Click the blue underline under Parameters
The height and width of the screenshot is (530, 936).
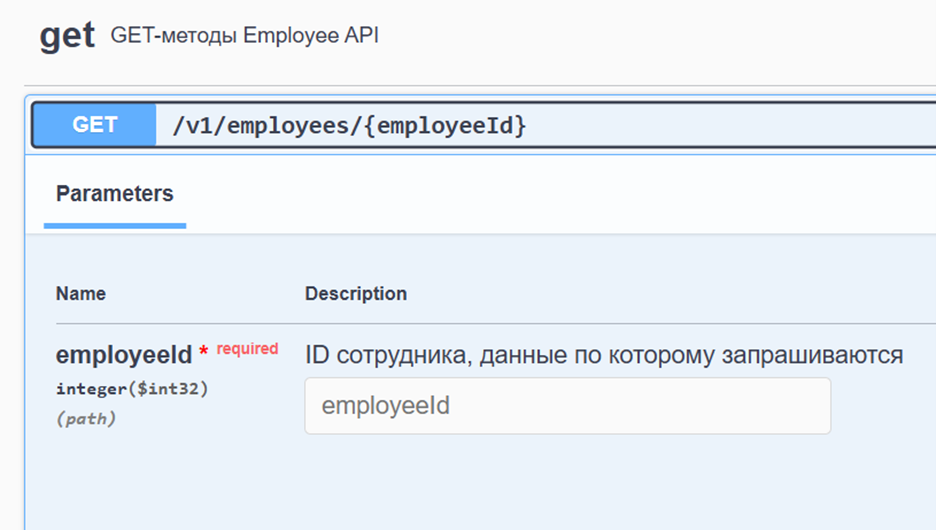point(114,225)
